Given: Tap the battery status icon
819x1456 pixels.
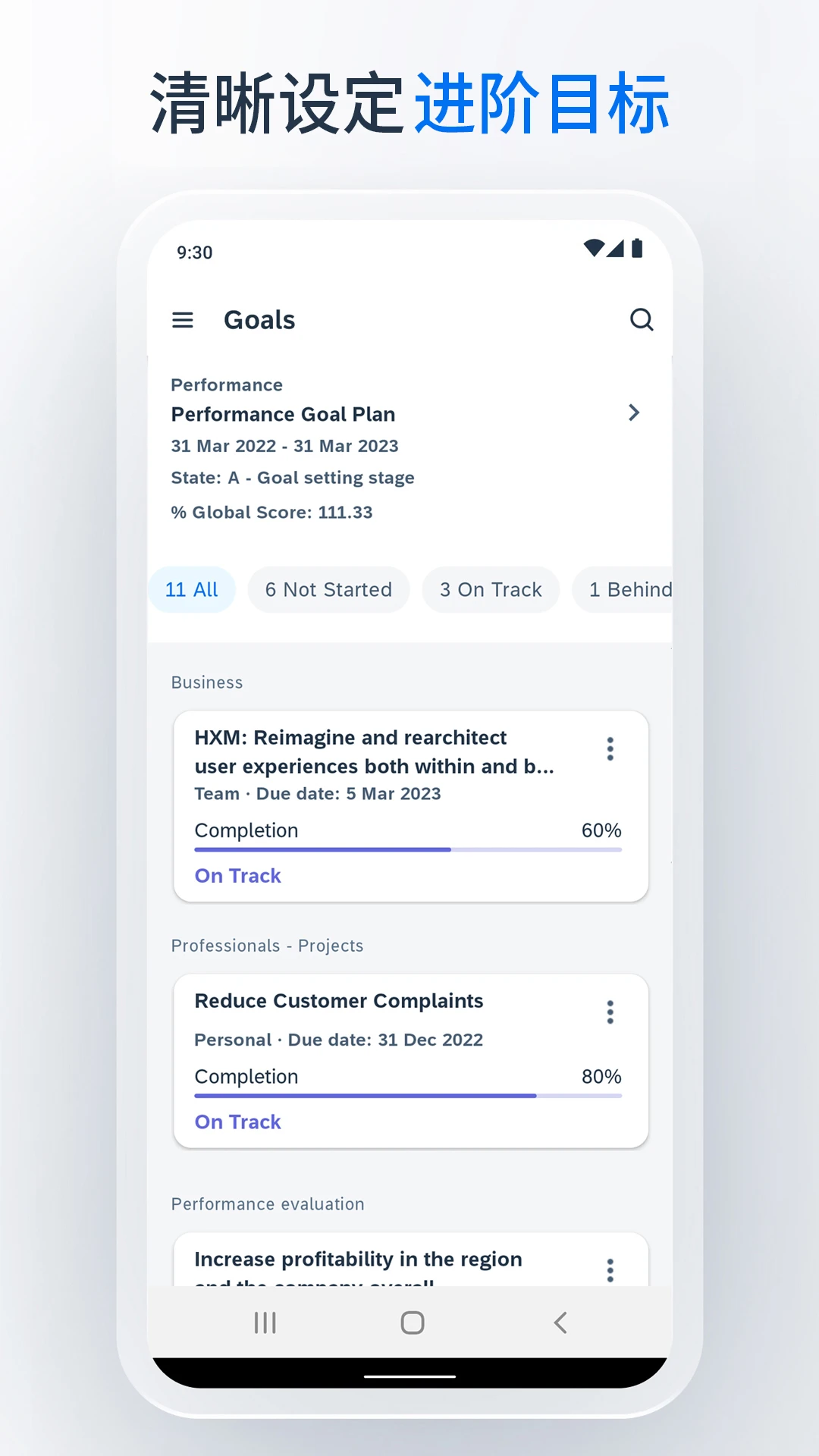Looking at the screenshot, I should point(639,248).
